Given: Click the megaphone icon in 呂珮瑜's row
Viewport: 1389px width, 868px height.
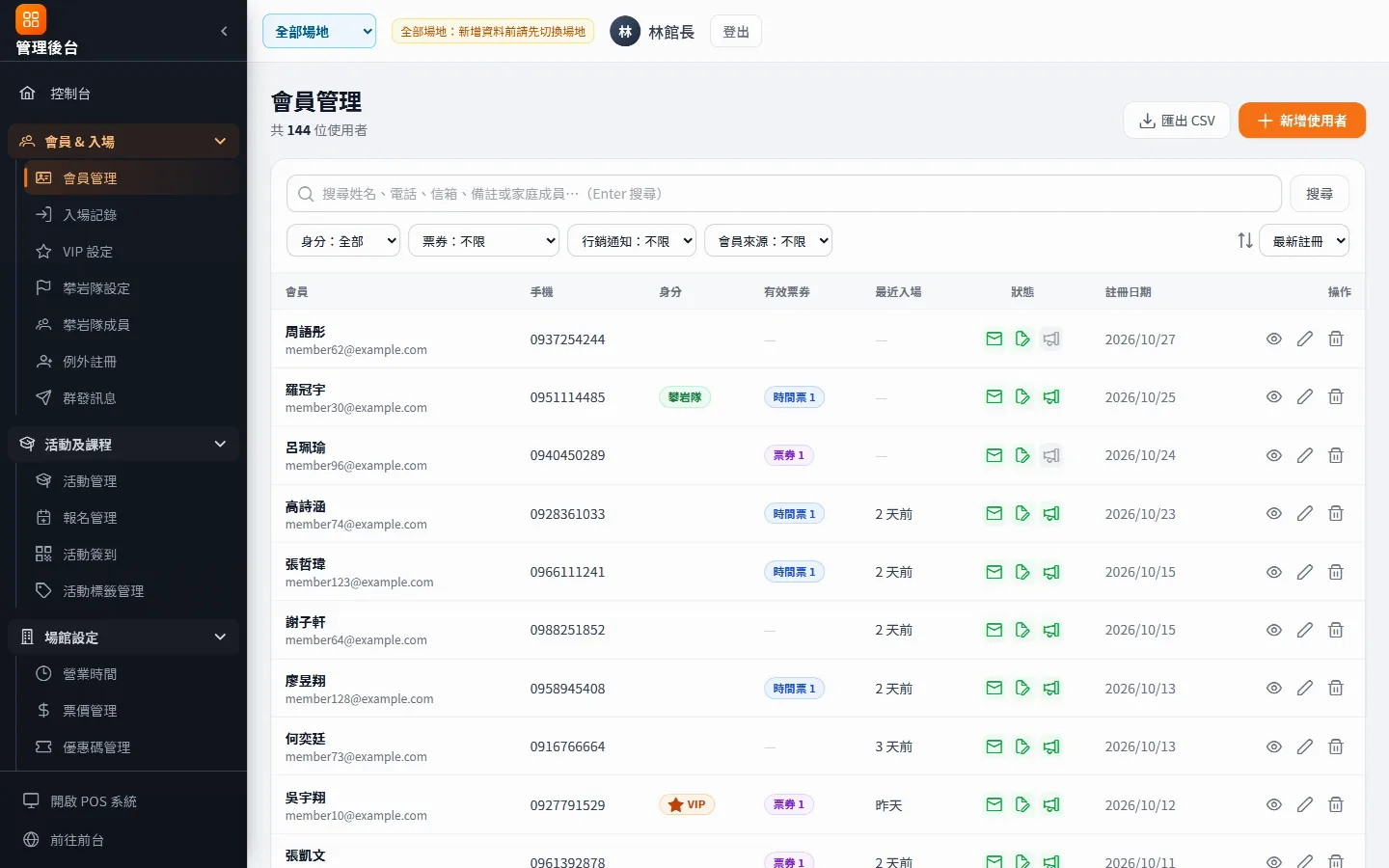Looking at the screenshot, I should pyautogui.click(x=1051, y=455).
